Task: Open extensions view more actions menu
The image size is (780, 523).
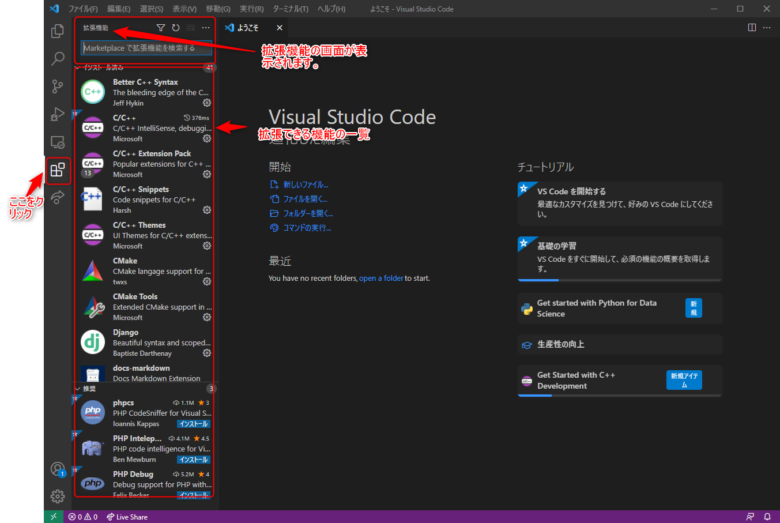Action: (205, 28)
